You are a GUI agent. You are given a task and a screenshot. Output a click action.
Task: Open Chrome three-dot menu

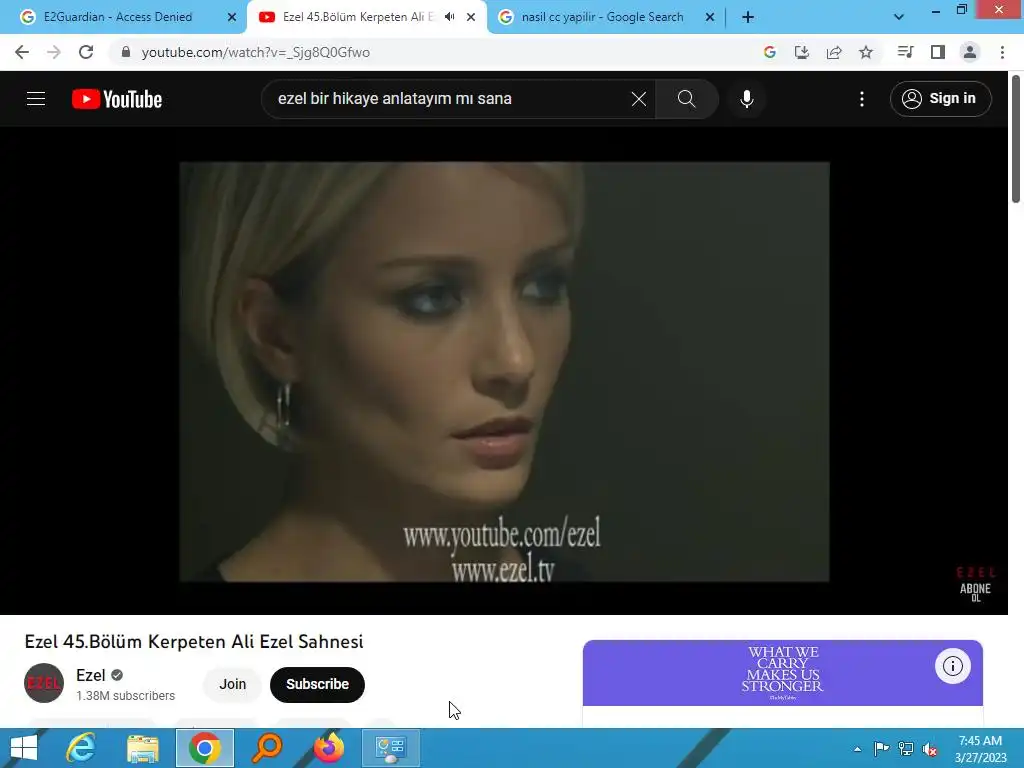[x=1002, y=52]
